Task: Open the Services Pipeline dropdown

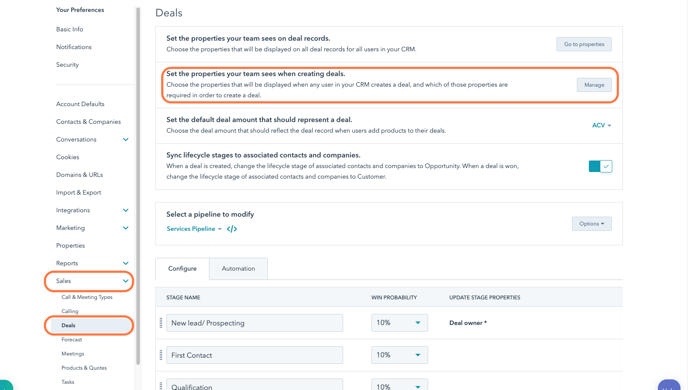Action: pyautogui.click(x=194, y=229)
